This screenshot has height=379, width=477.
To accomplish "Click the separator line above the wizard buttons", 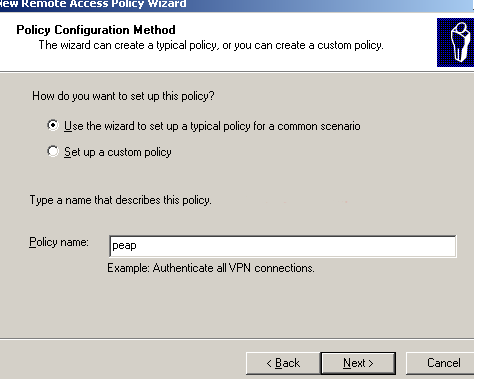I will (x=237, y=339).
